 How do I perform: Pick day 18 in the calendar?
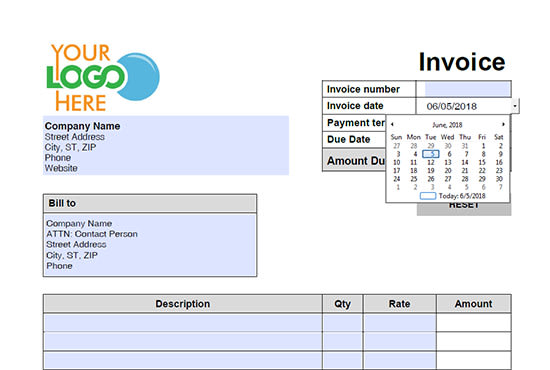[x=414, y=171]
